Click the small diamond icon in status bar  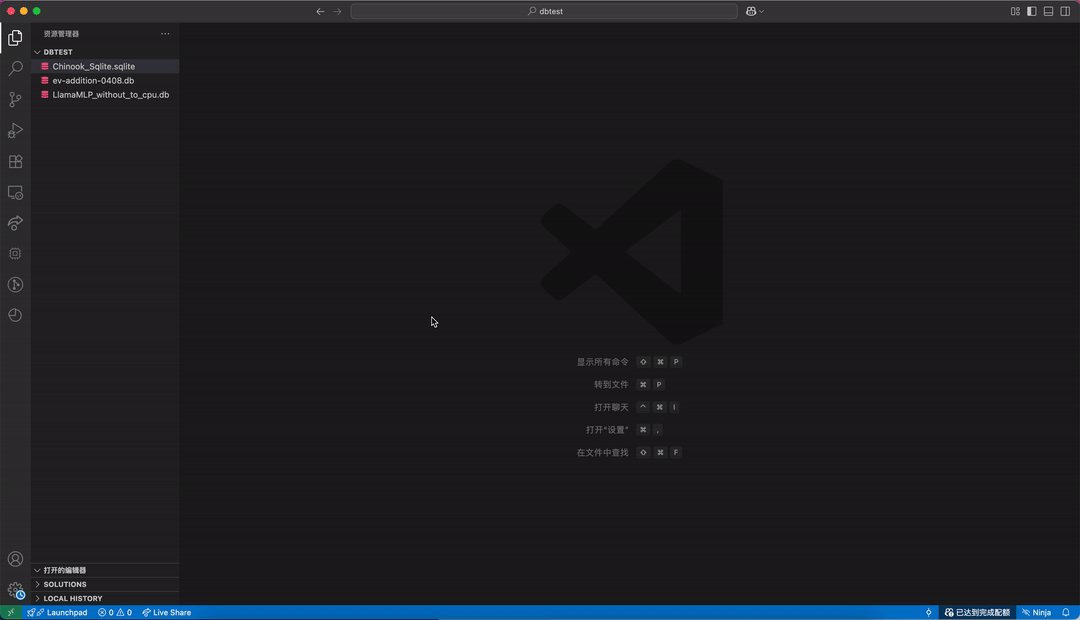pyautogui.click(x=928, y=612)
